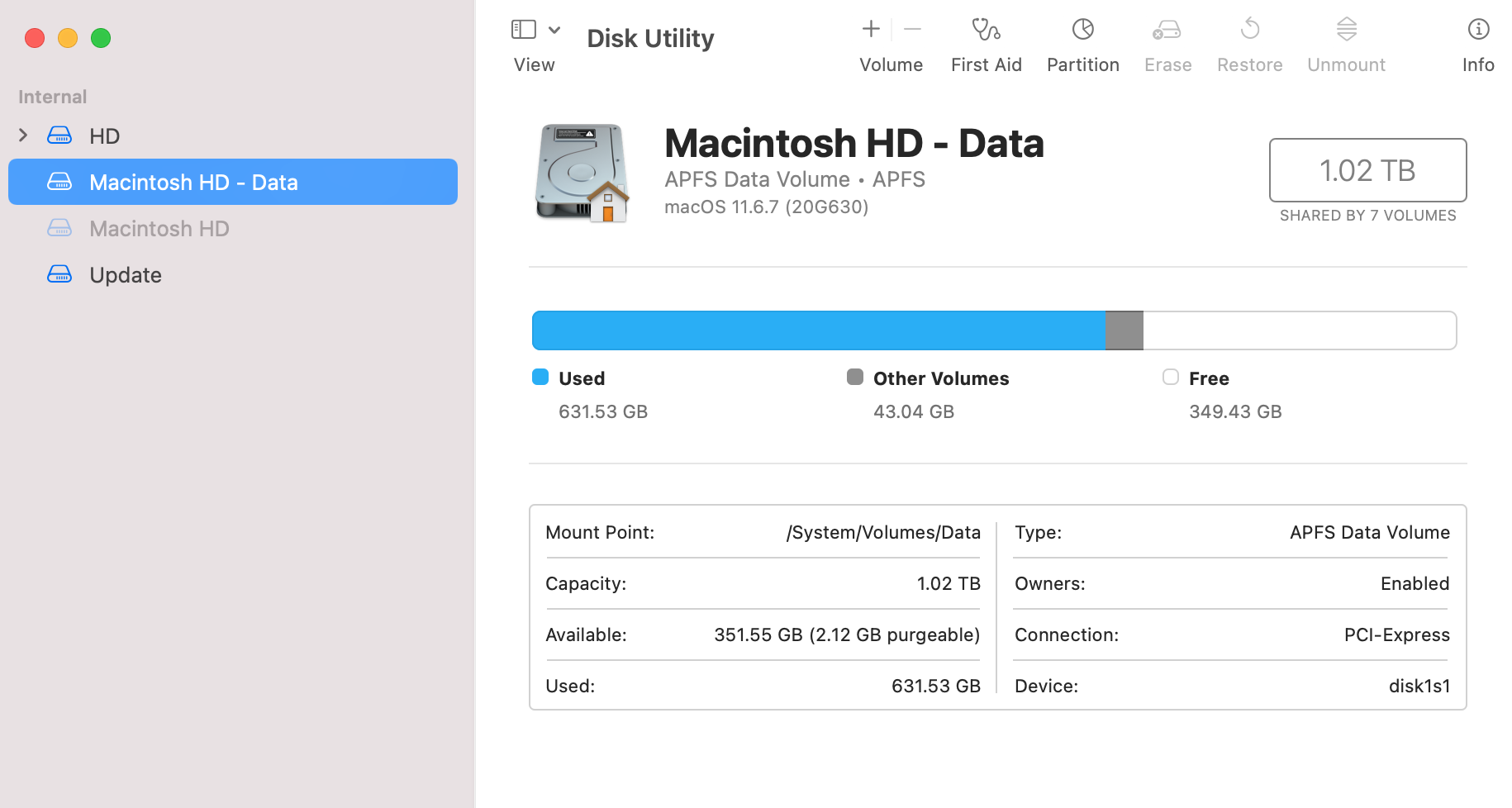Viewport: 1512px width, 808px height.
Task: Select Macintosh HD - Data volume icon
Action: click(x=59, y=181)
